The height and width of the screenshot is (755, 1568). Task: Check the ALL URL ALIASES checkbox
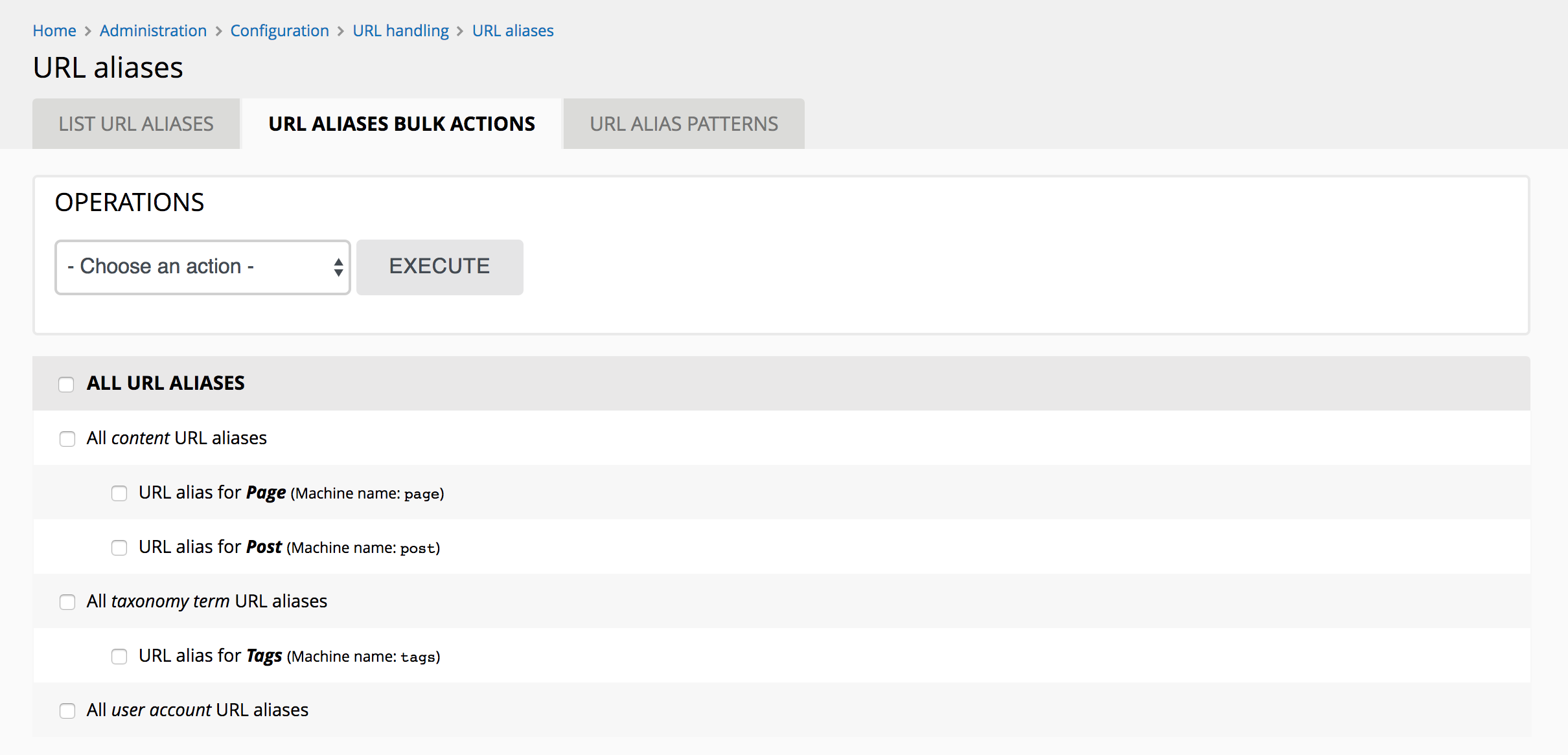click(x=66, y=384)
